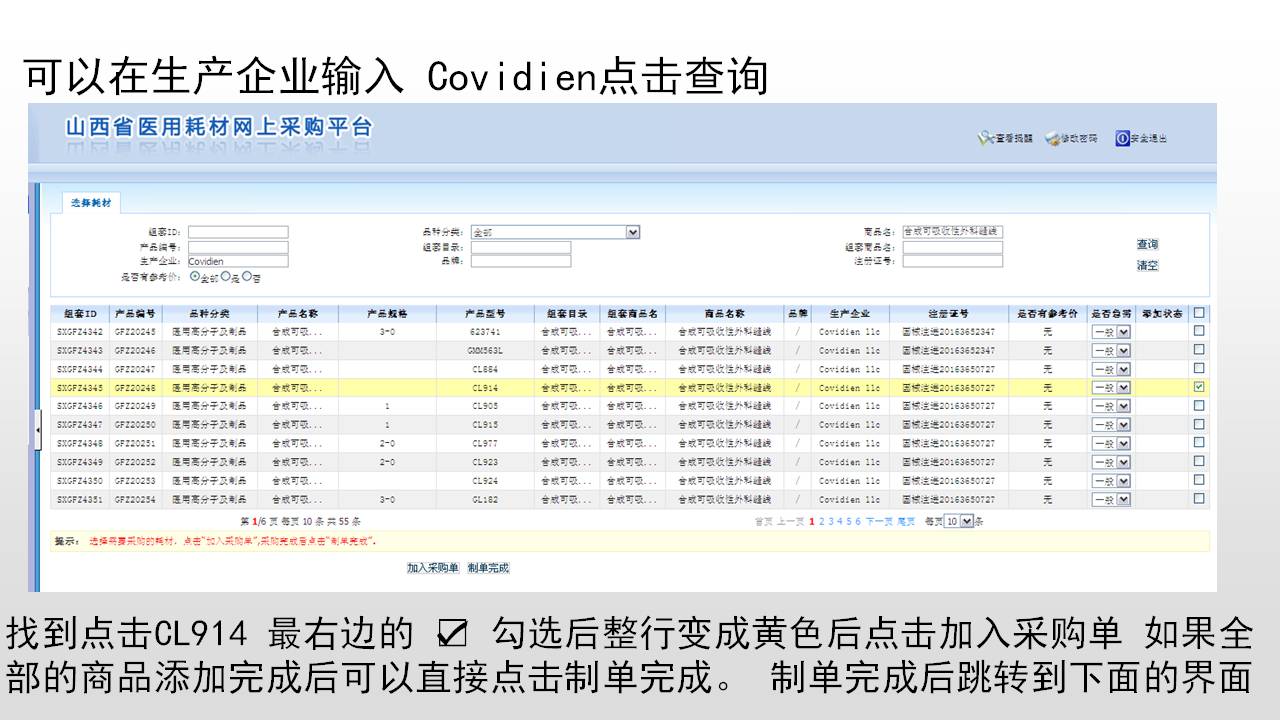1280x720 pixels.
Task: Open 是否急需 dropdown on the CL914 row
Action: point(1123,387)
